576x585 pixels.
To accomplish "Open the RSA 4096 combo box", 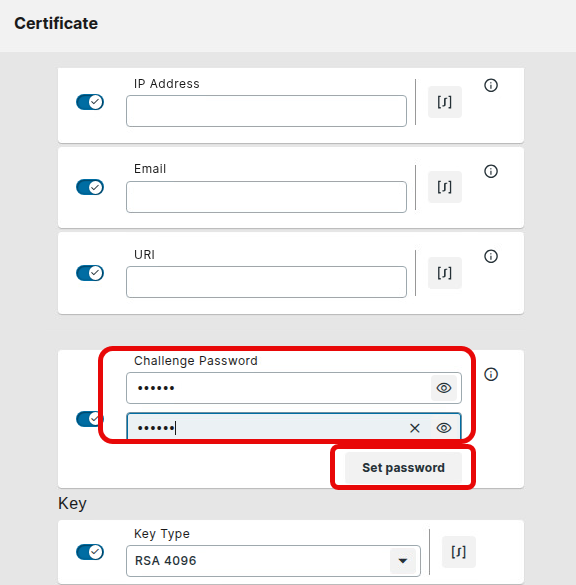I will tap(273, 561).
